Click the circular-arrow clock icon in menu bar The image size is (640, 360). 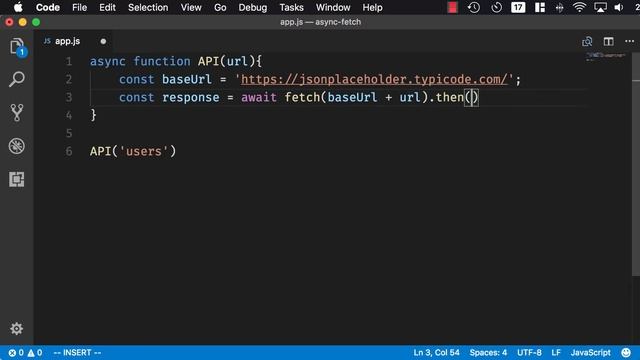coord(496,7)
